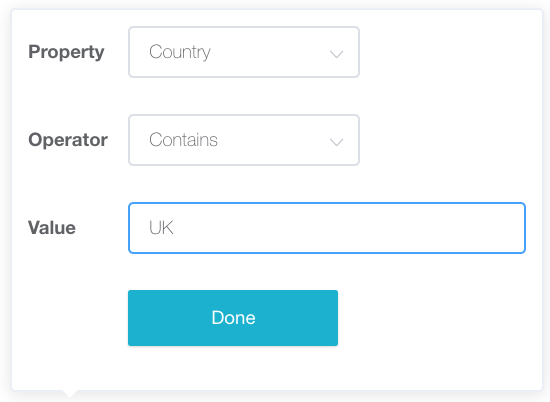Expand the Country property selector

click(244, 52)
